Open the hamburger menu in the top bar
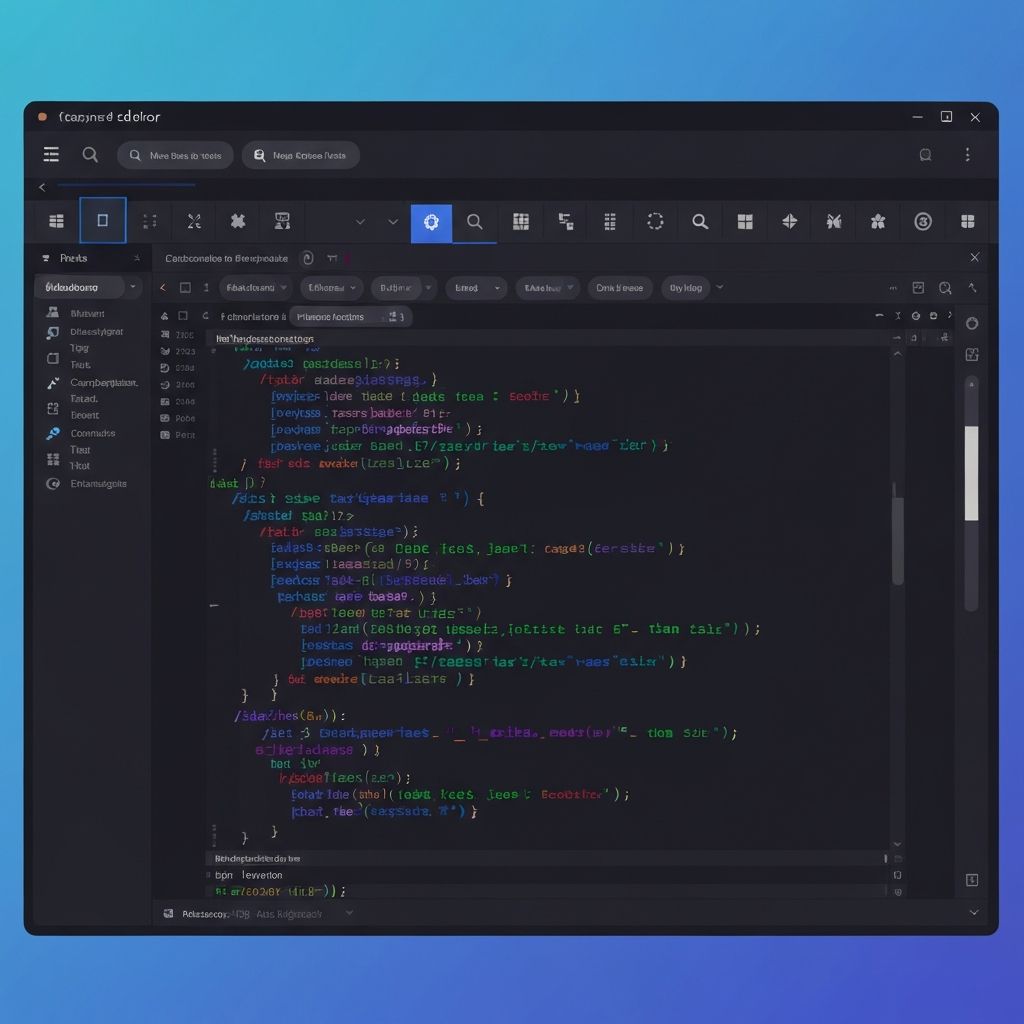Screen dimensions: 1024x1024 pyautogui.click(x=51, y=155)
